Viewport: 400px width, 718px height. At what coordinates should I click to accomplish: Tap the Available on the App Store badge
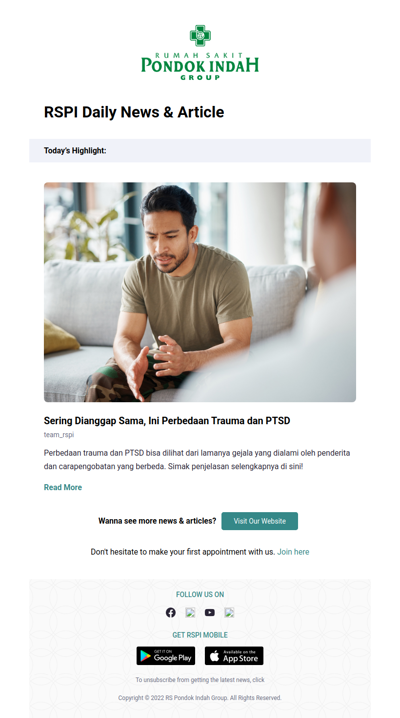(x=234, y=656)
